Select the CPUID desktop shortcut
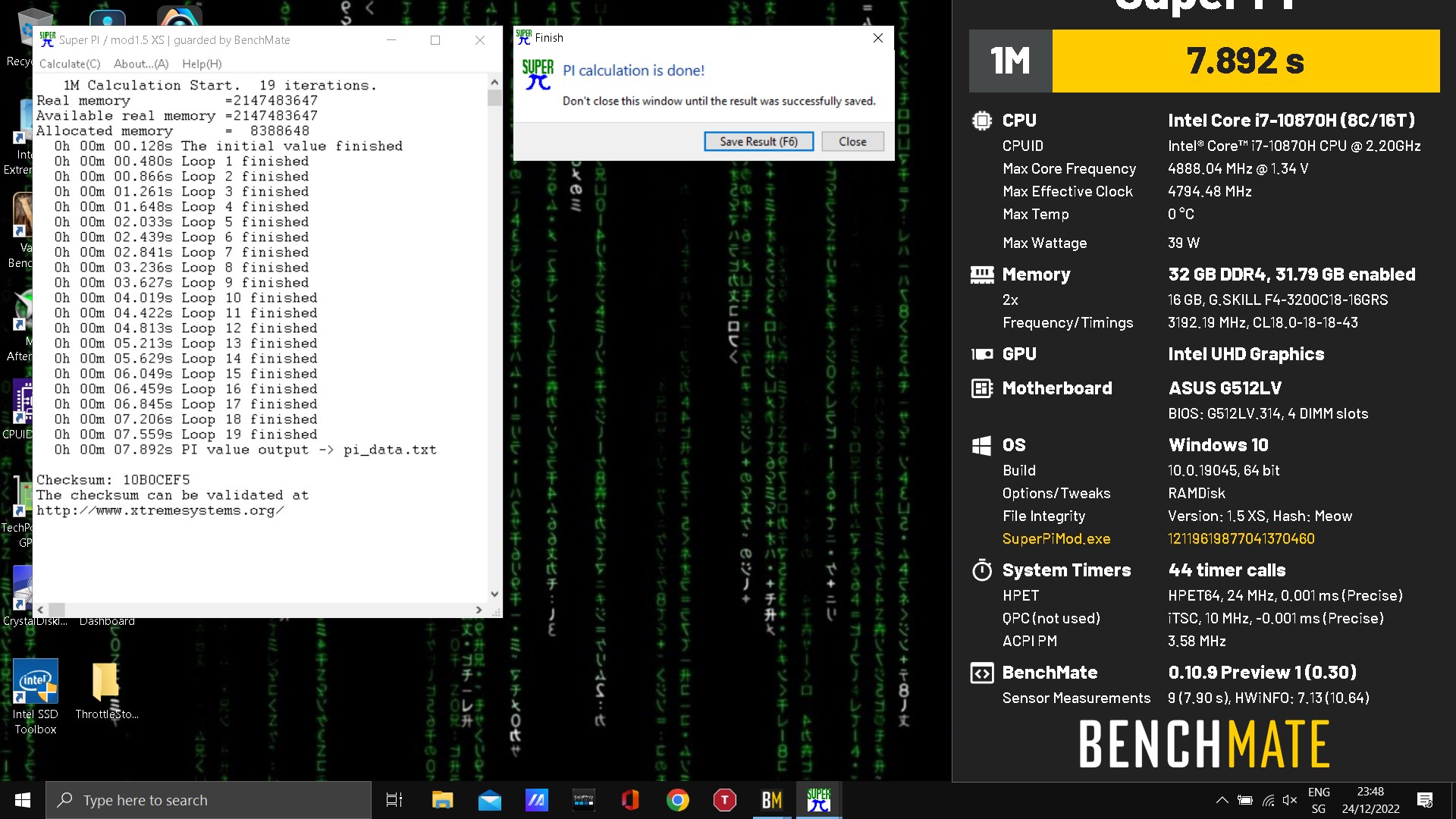This screenshot has height=819, width=1456. click(18, 409)
